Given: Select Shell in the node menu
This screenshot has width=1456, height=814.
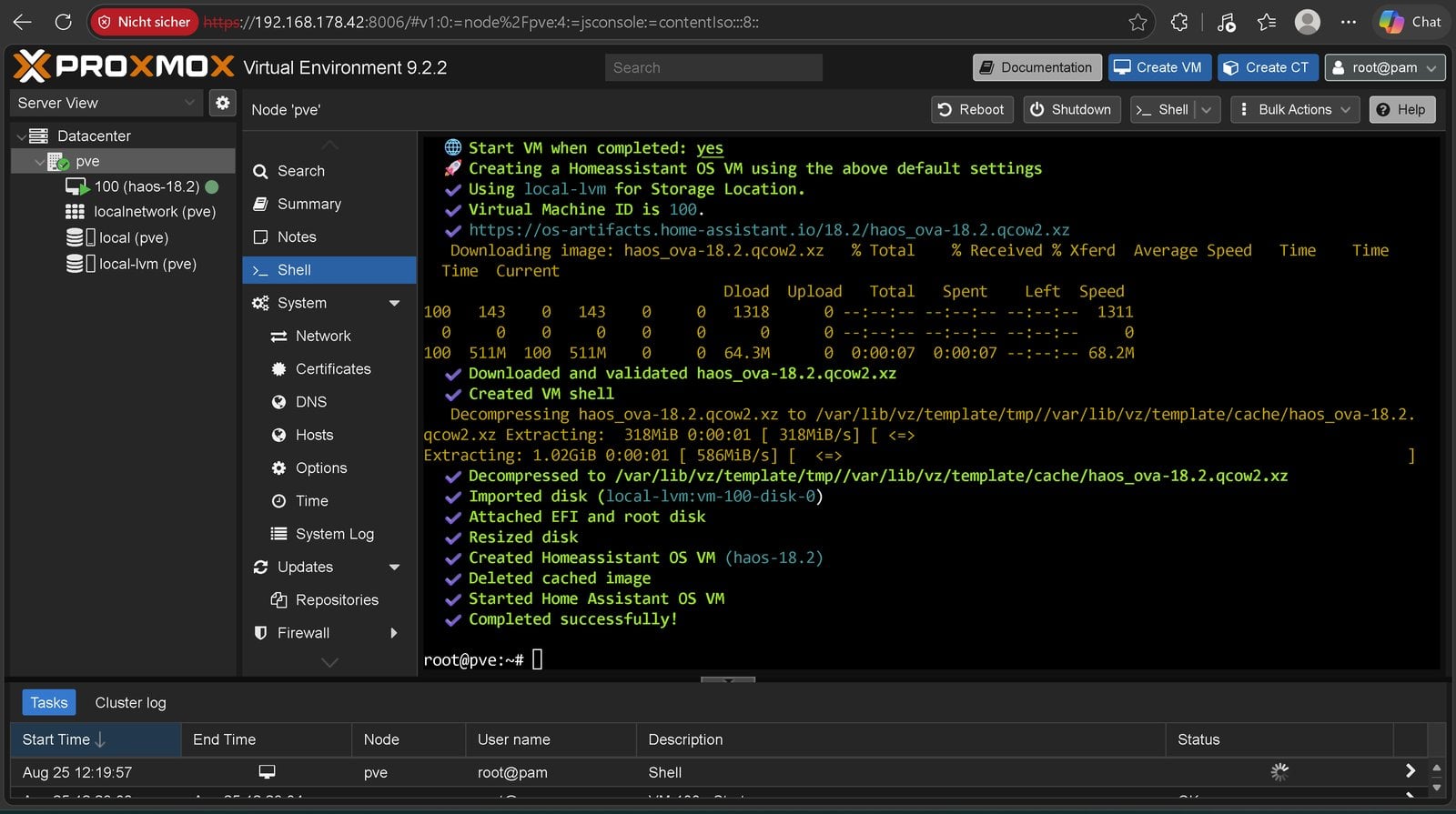Looking at the screenshot, I should pyautogui.click(x=329, y=270).
